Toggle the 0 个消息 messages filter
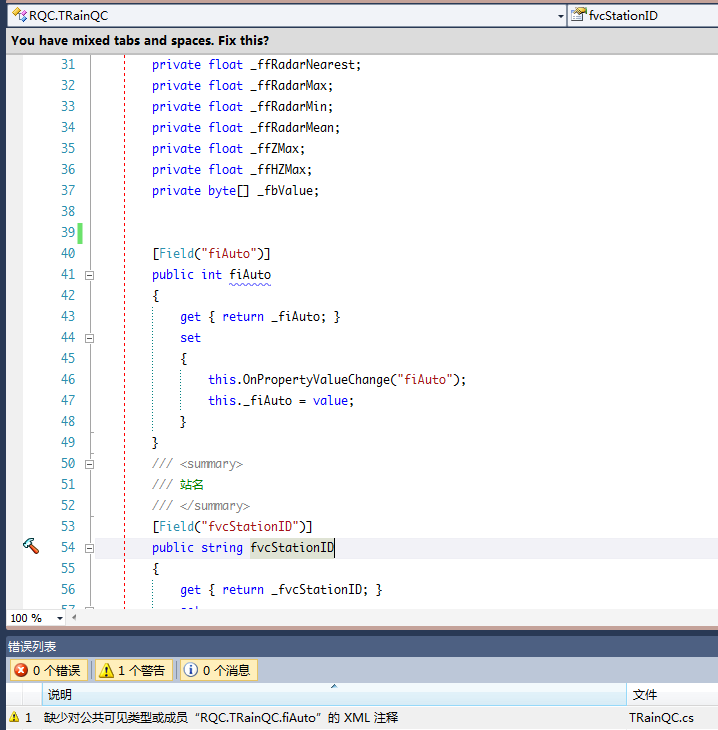The height and width of the screenshot is (730, 718). pyautogui.click(x=218, y=670)
